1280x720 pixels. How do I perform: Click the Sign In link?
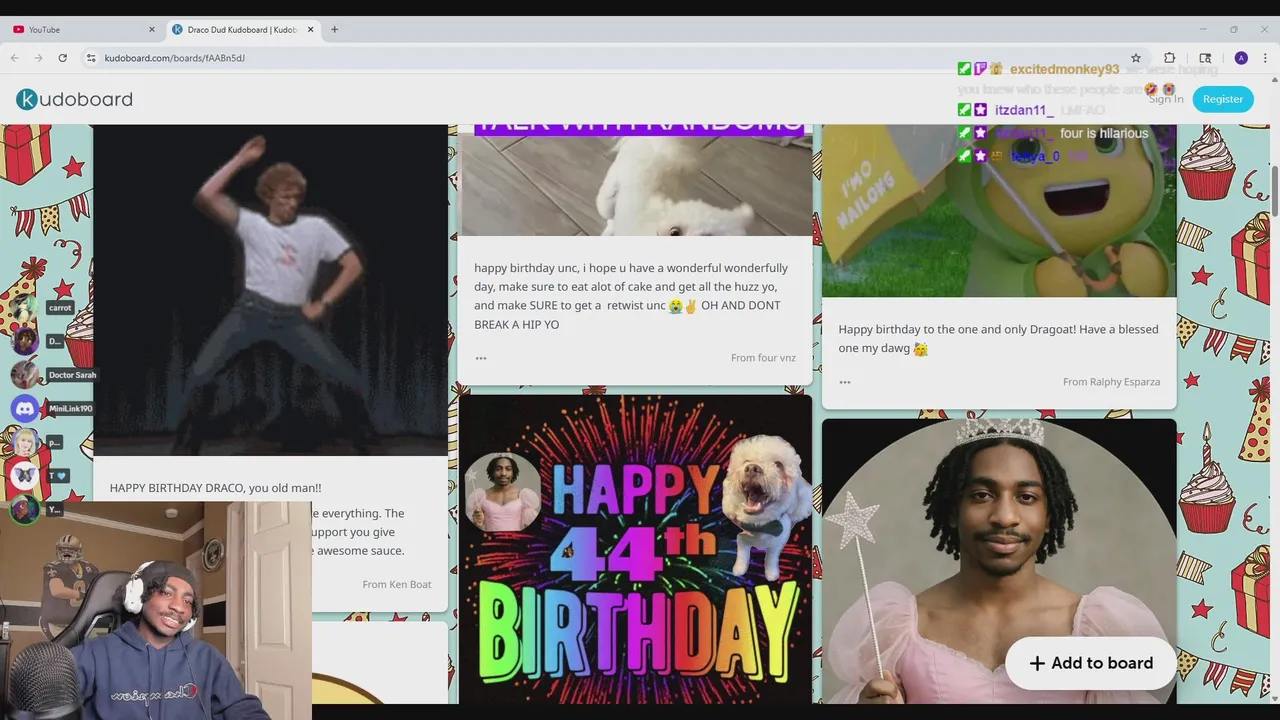pos(1166,99)
